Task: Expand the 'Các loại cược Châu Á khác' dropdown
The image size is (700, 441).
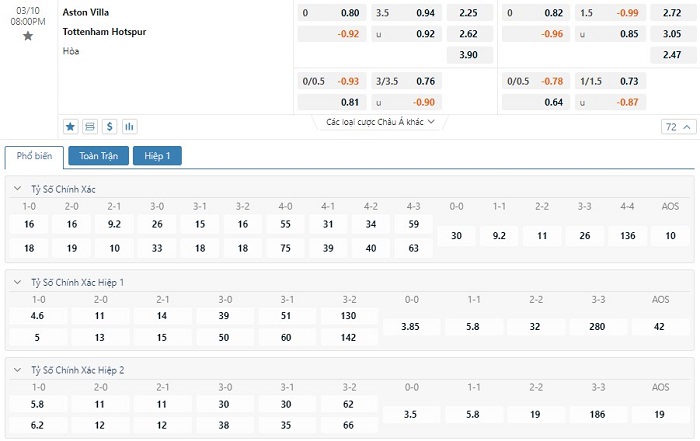Action: click(x=381, y=123)
